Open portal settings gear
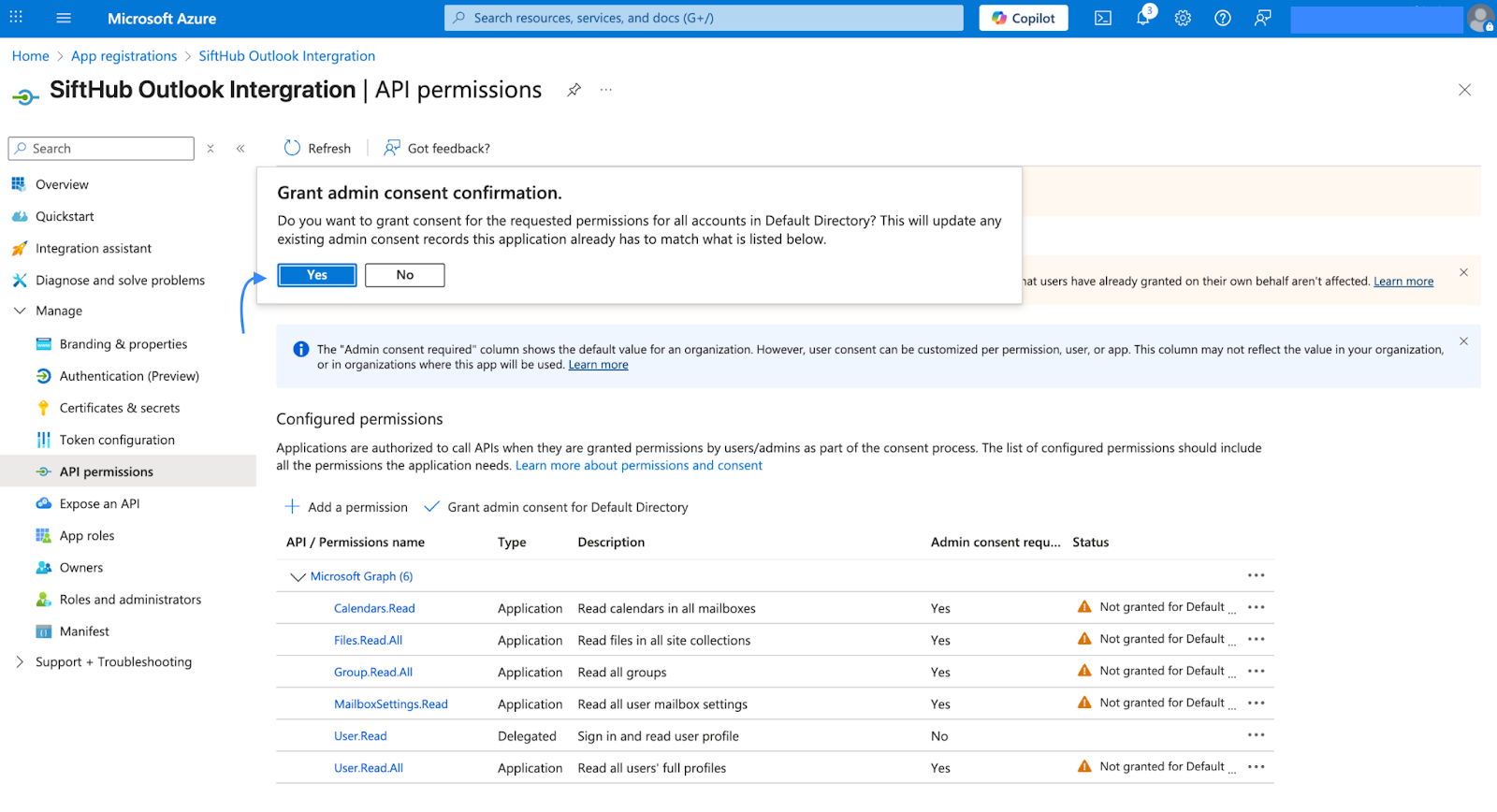 [x=1183, y=18]
